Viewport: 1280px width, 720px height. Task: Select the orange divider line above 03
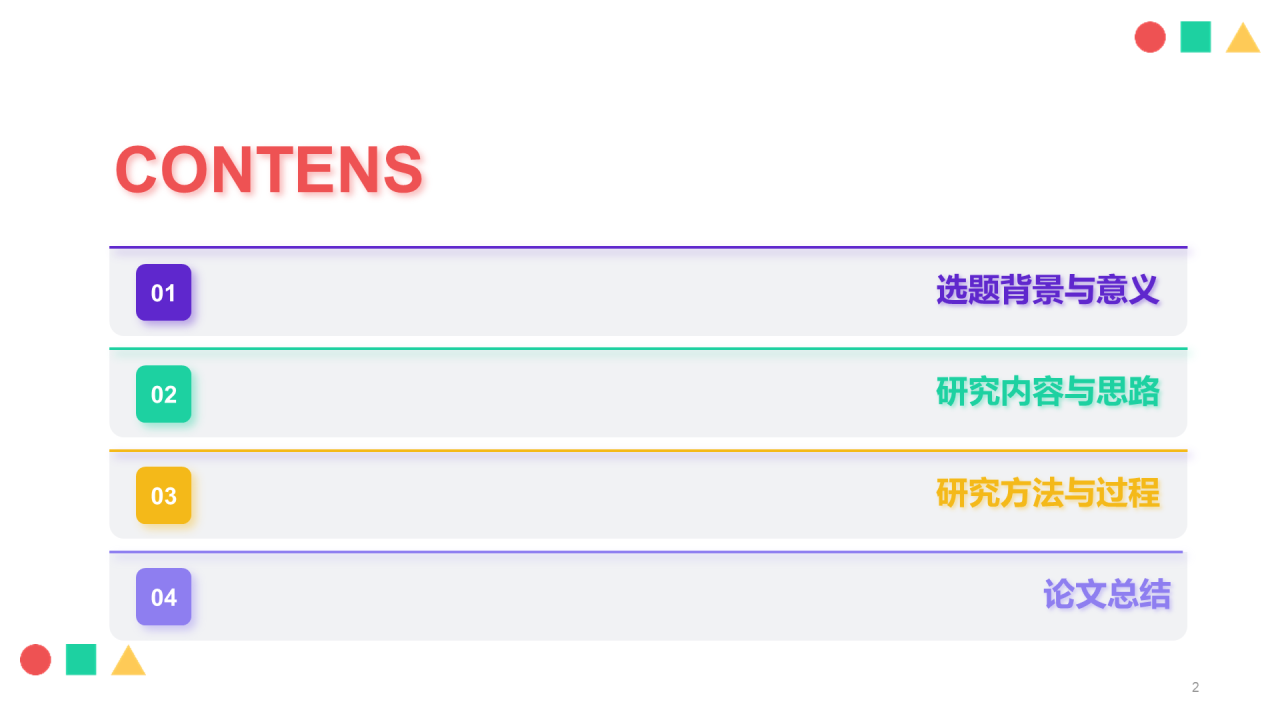[x=648, y=450]
